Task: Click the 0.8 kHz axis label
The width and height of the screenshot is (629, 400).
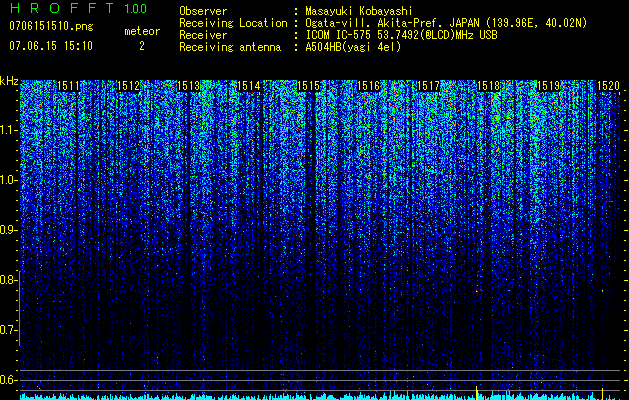Action: pos(9,280)
